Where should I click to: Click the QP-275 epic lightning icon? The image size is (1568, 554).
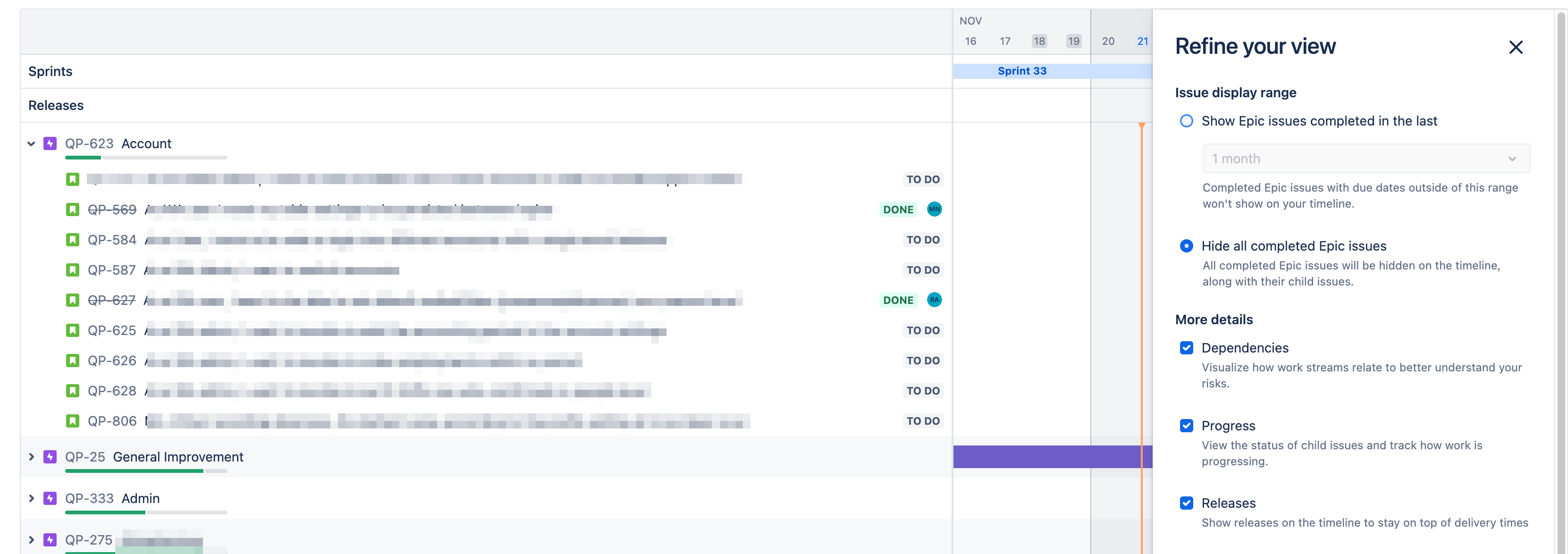tap(50, 539)
